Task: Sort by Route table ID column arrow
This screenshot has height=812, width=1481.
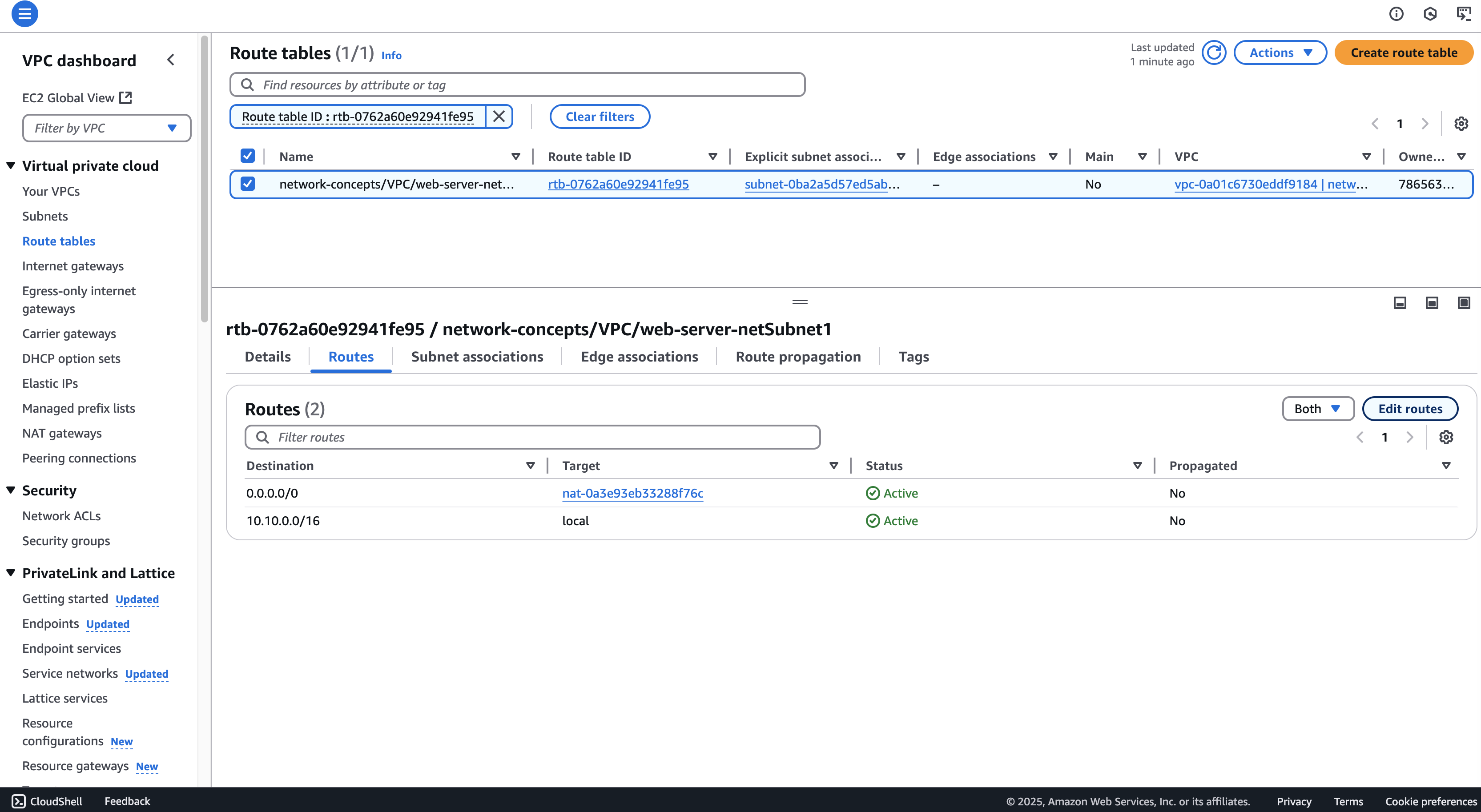Action: pos(712,157)
